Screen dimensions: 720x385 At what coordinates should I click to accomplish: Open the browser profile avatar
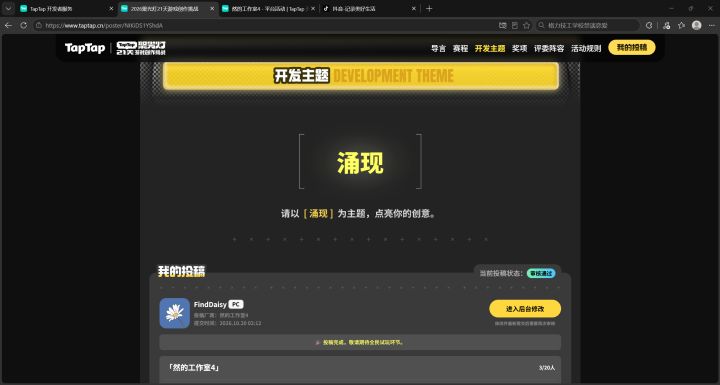point(697,25)
